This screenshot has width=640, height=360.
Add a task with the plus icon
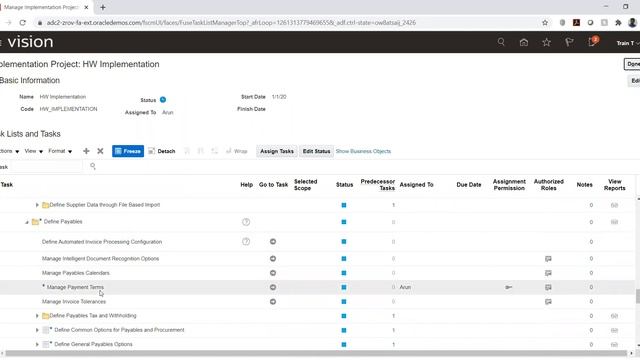point(86,151)
